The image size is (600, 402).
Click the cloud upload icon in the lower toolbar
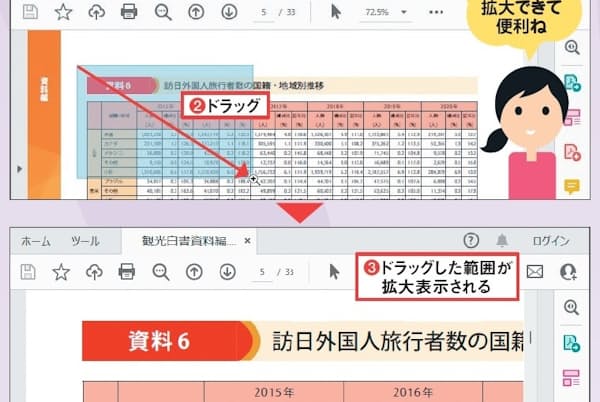tap(95, 271)
